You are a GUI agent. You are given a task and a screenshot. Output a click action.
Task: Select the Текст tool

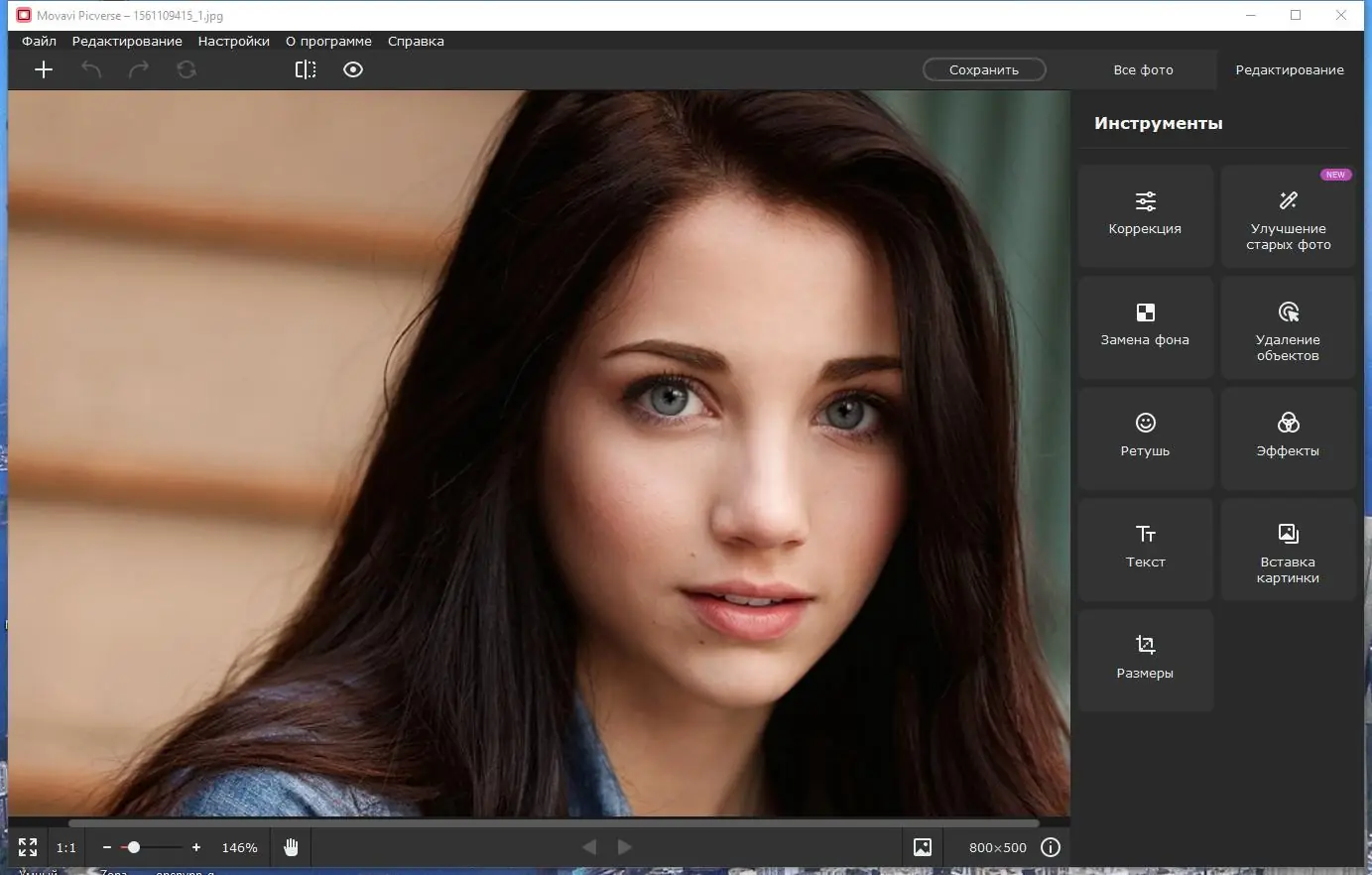1145,549
